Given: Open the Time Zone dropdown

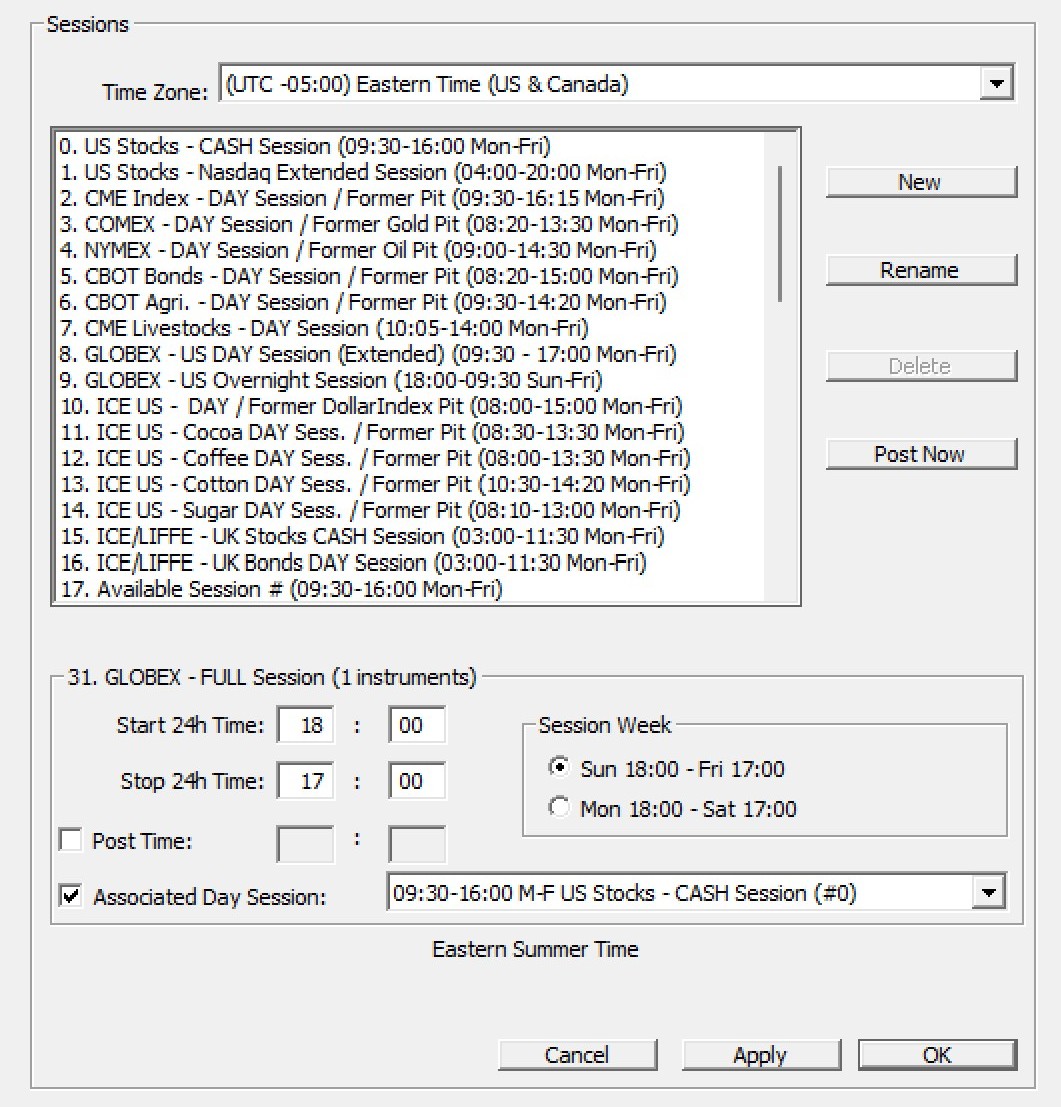Looking at the screenshot, I should pos(996,84).
